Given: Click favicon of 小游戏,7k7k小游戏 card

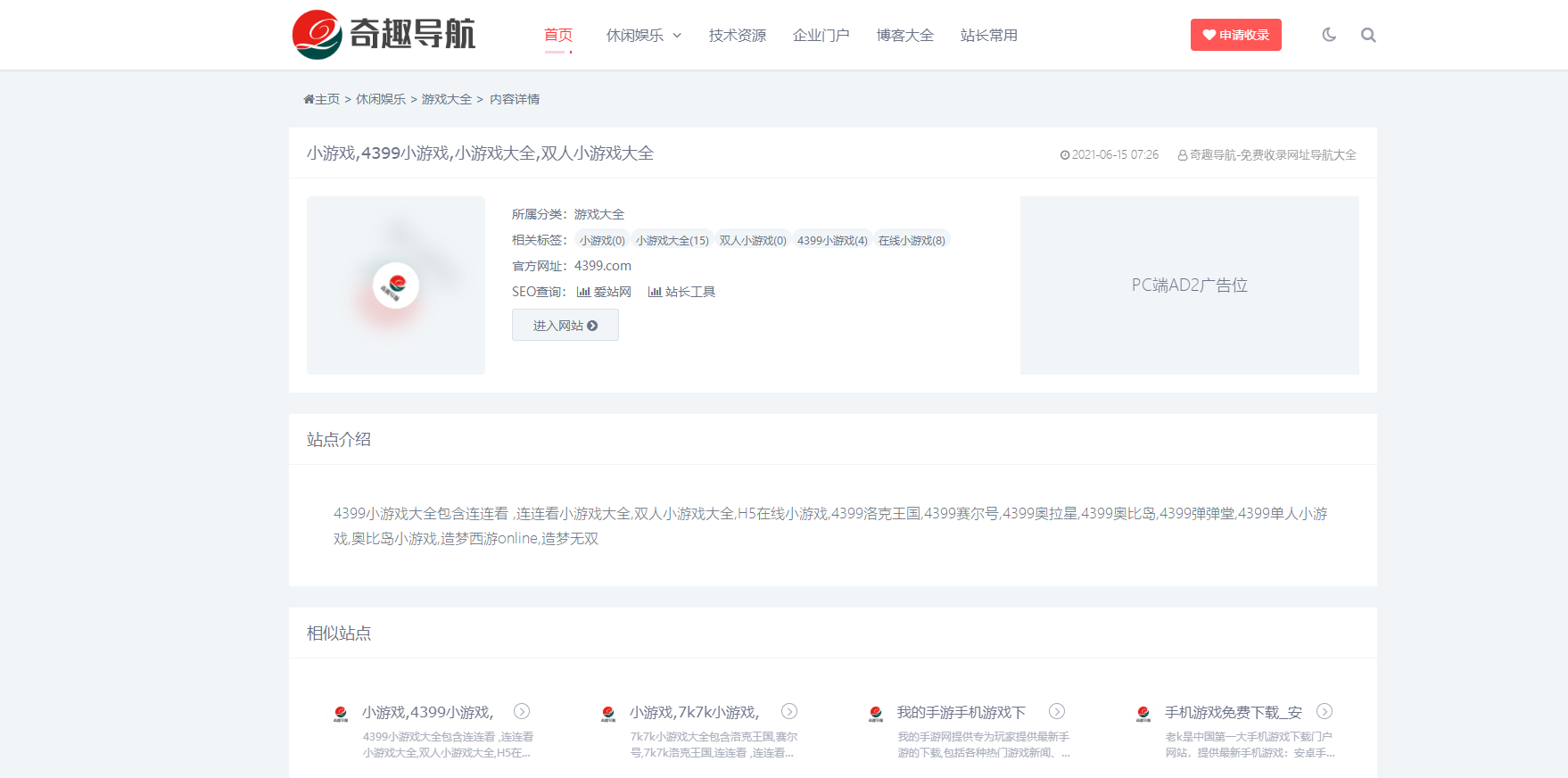Looking at the screenshot, I should [608, 713].
